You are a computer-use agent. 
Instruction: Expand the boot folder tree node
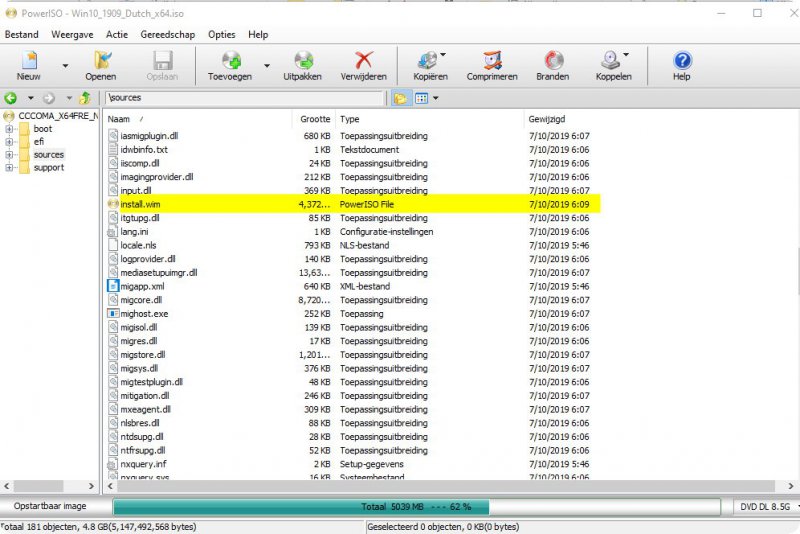click(x=9, y=129)
